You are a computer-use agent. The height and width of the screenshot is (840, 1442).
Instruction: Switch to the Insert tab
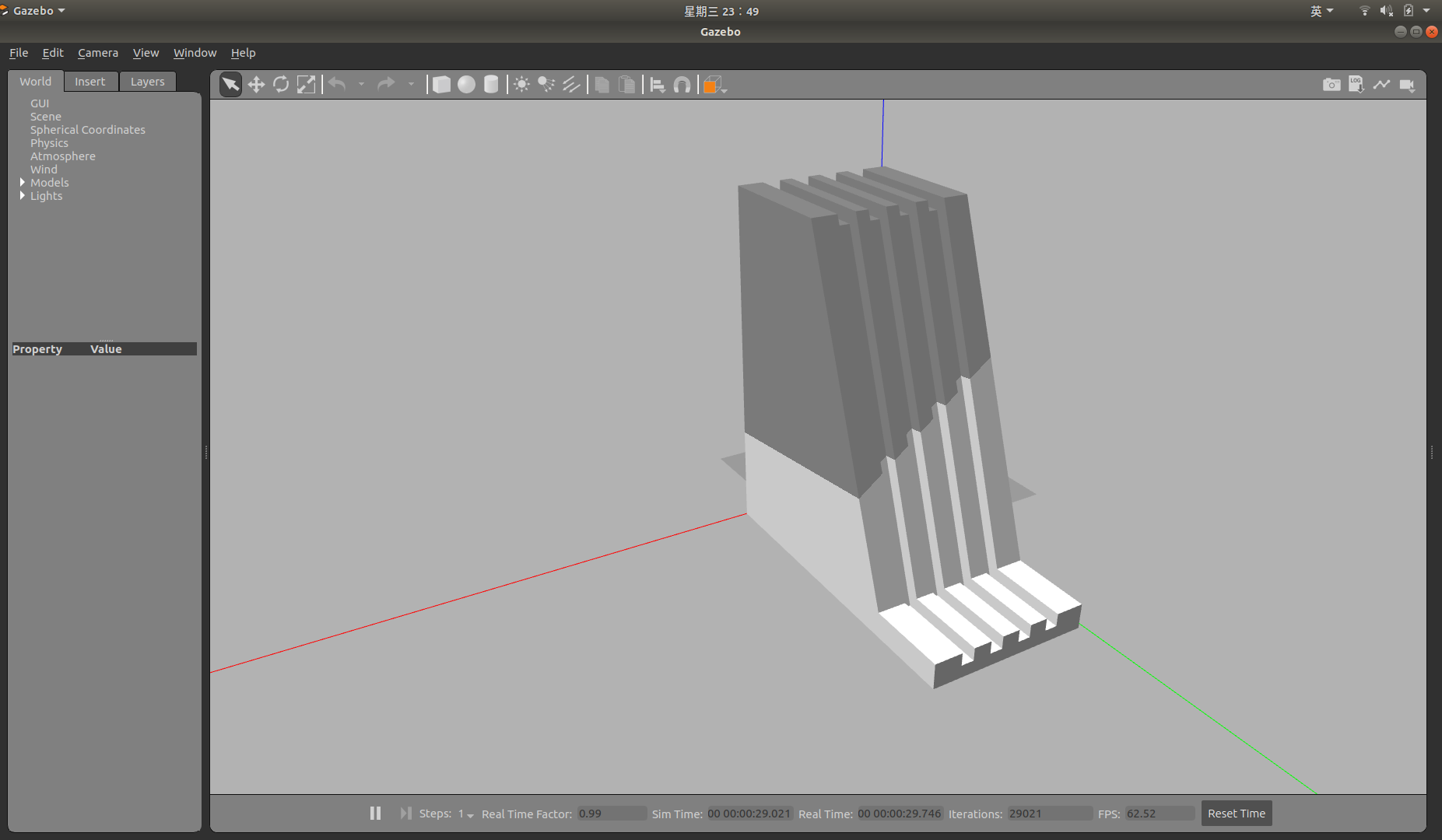pos(90,81)
